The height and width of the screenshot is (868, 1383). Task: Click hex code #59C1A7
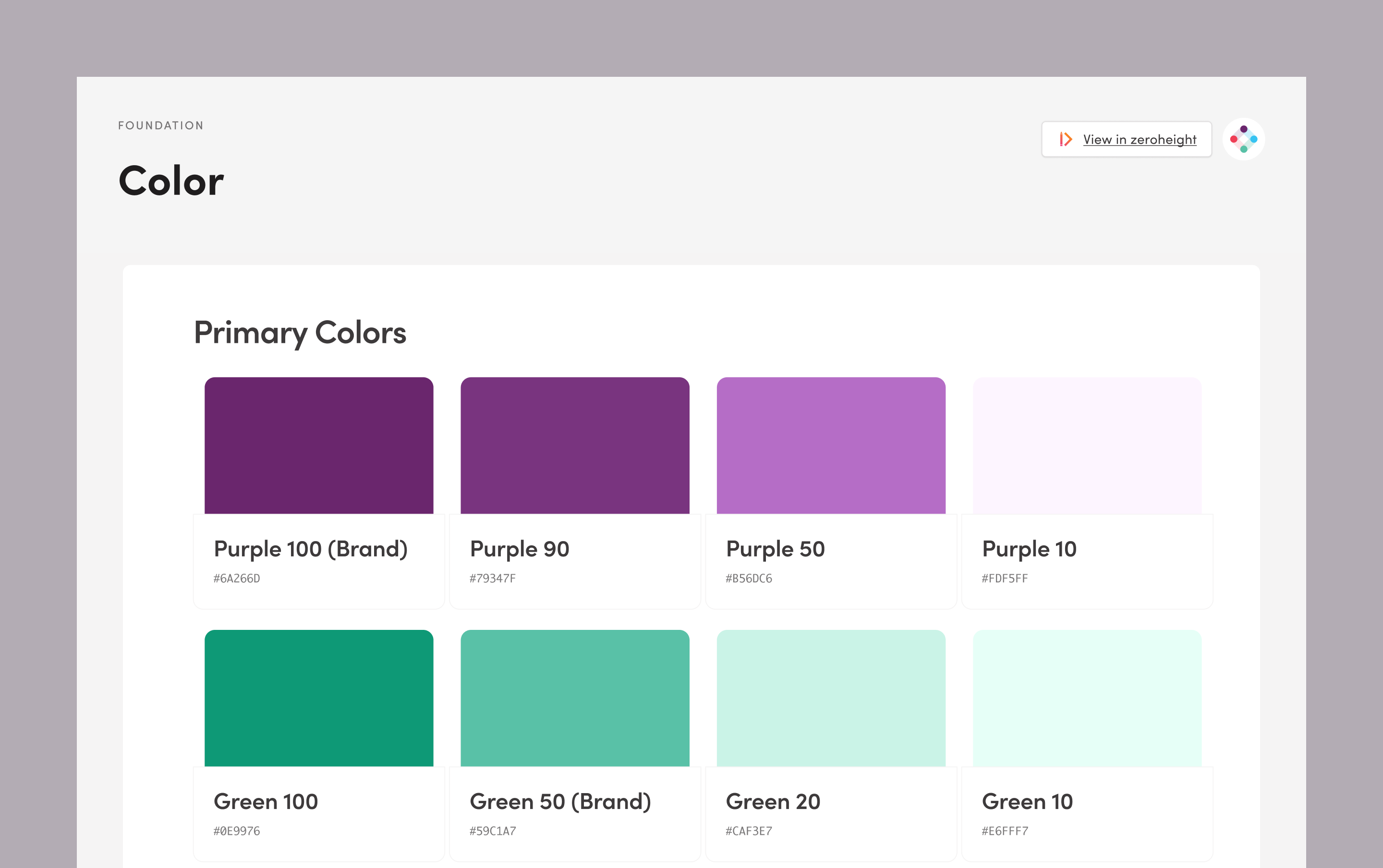[x=493, y=831]
